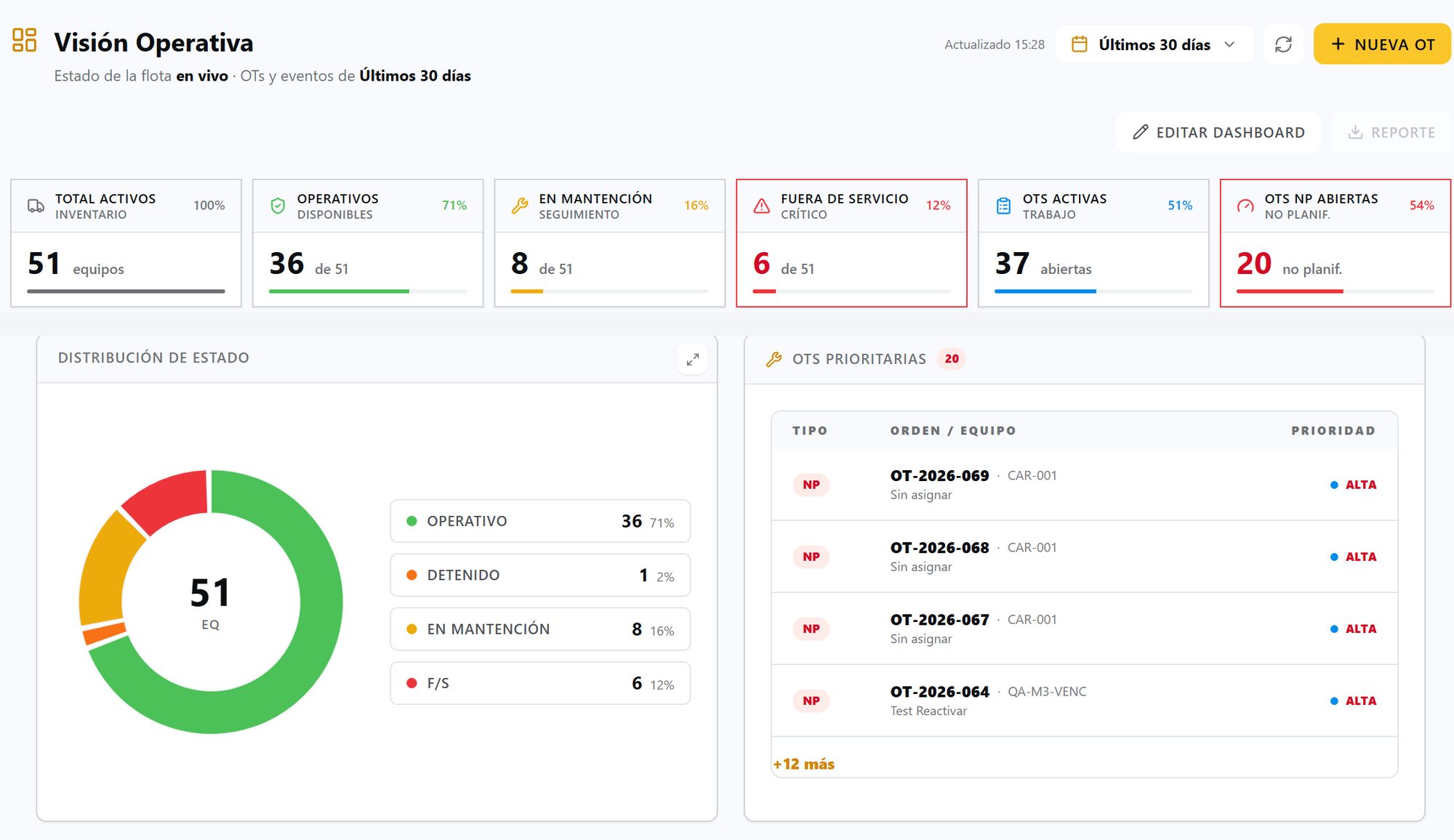Viewport: 1454px width, 840px height.
Task: Click the OTS Activas blue progress bar
Action: pos(1093,291)
